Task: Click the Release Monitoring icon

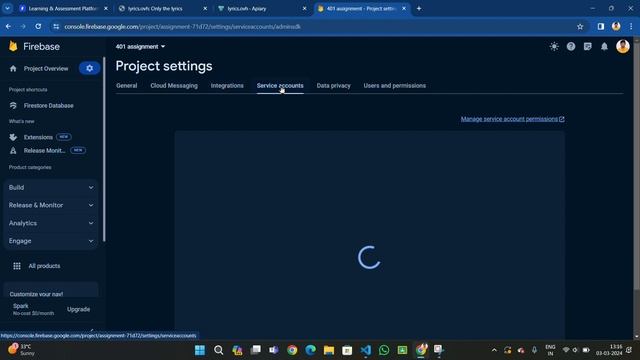Action: pos(13,151)
